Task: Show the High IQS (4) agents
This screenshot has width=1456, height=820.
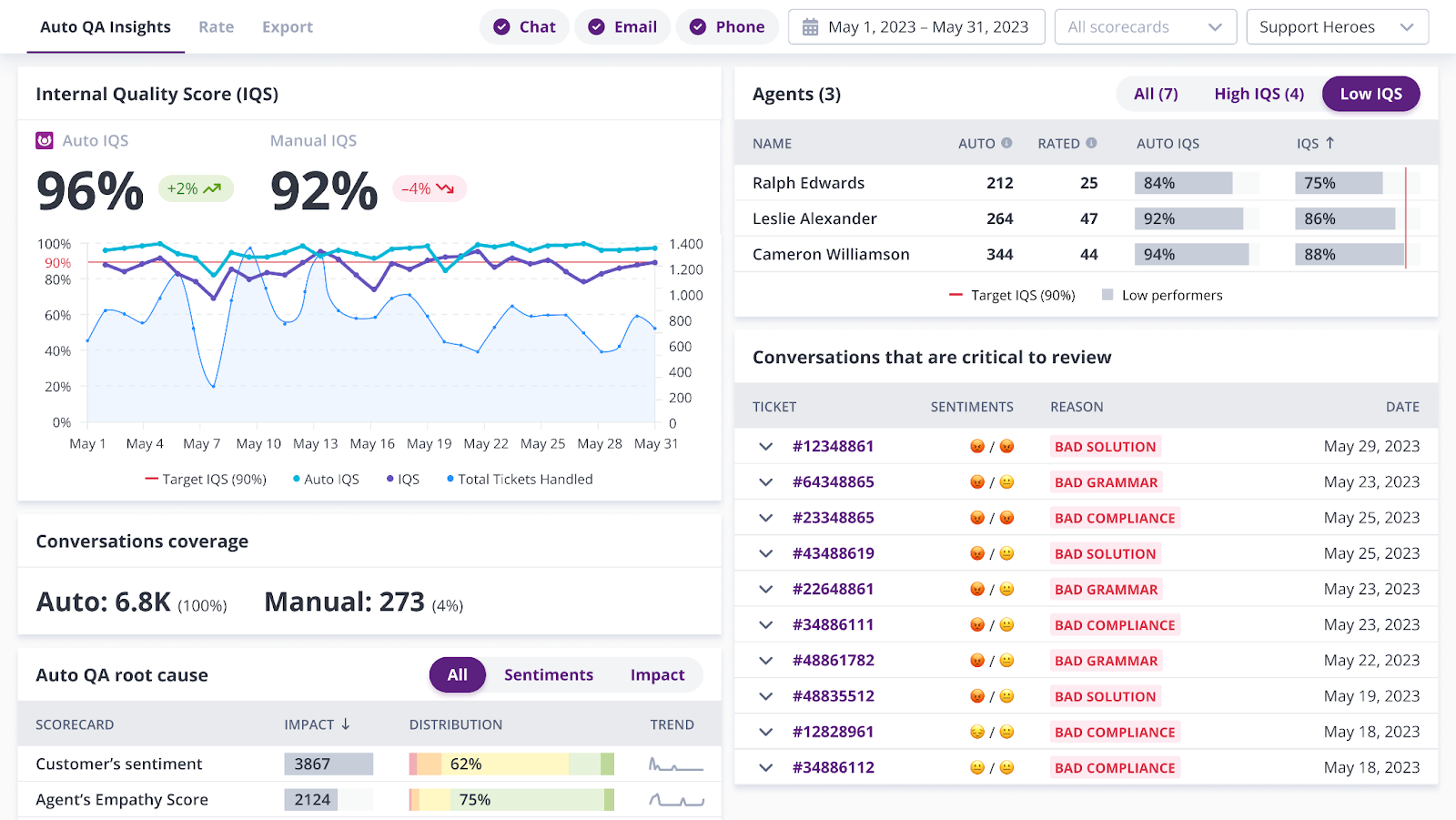Action: pos(1259,94)
